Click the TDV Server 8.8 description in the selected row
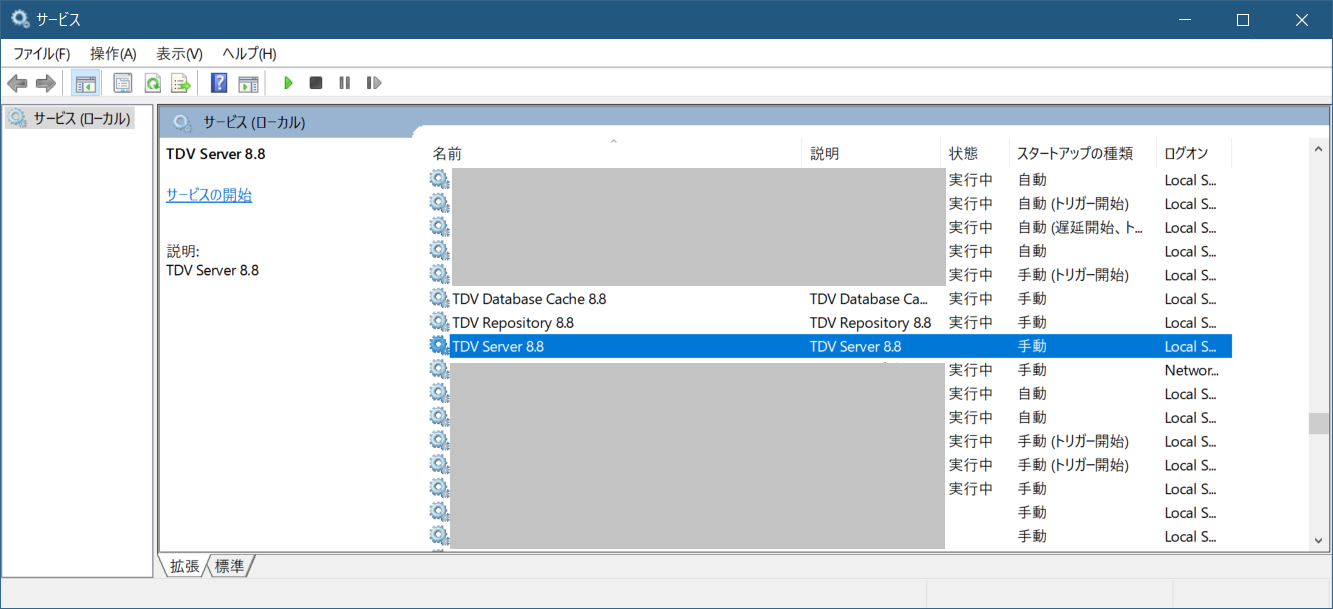 coord(855,347)
